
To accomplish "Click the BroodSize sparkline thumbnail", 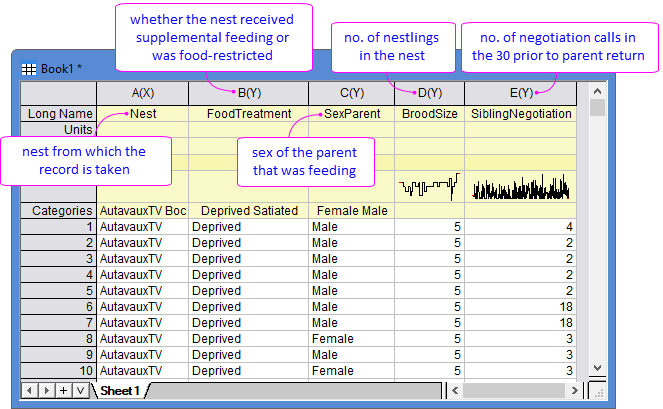I will 430,187.
